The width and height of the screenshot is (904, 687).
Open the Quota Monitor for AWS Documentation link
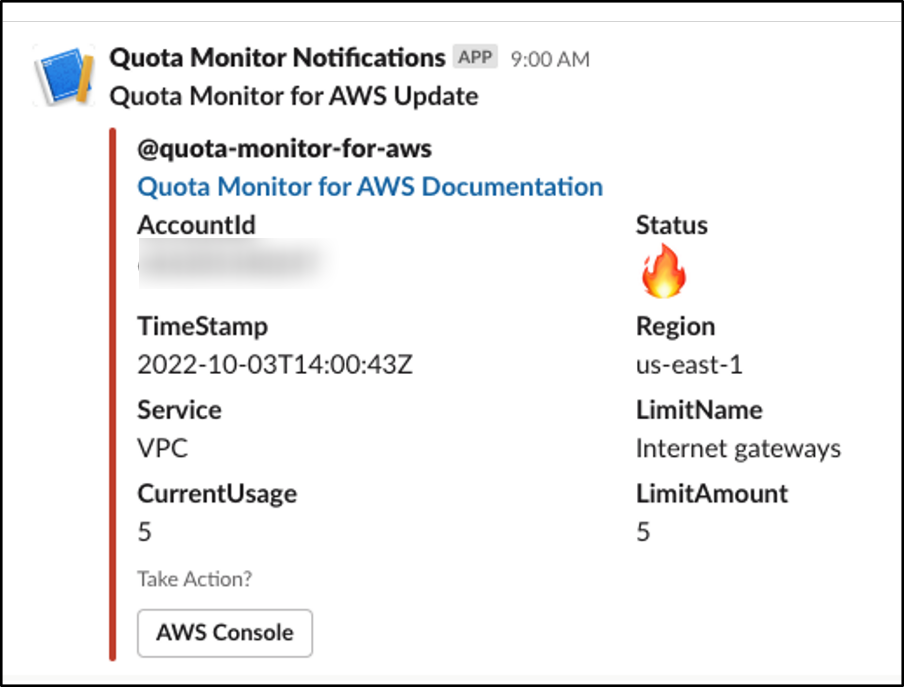[x=370, y=187]
